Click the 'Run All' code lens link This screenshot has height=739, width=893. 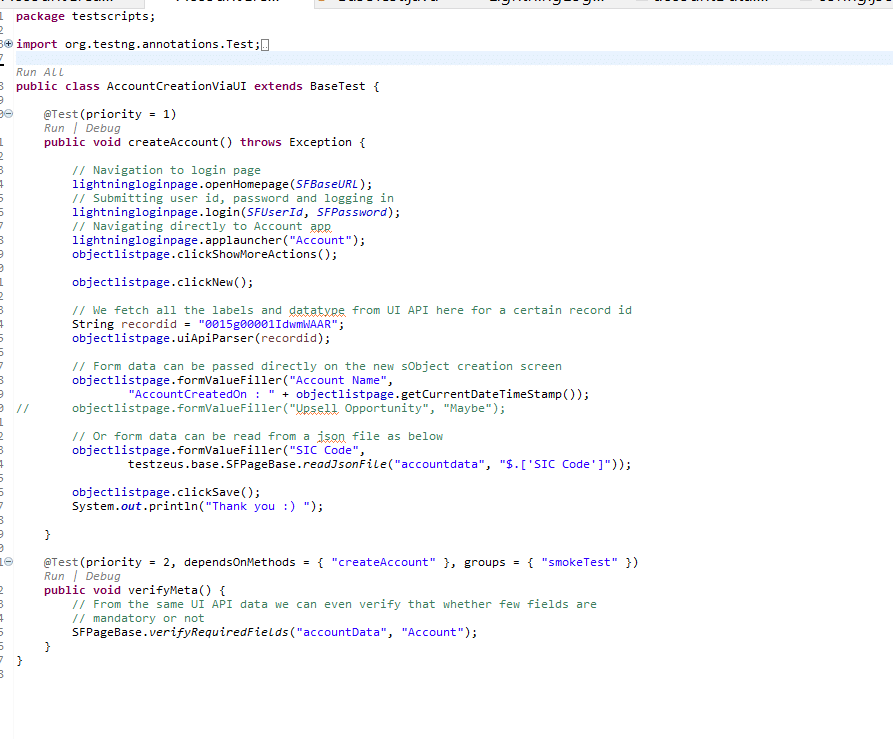(40, 72)
